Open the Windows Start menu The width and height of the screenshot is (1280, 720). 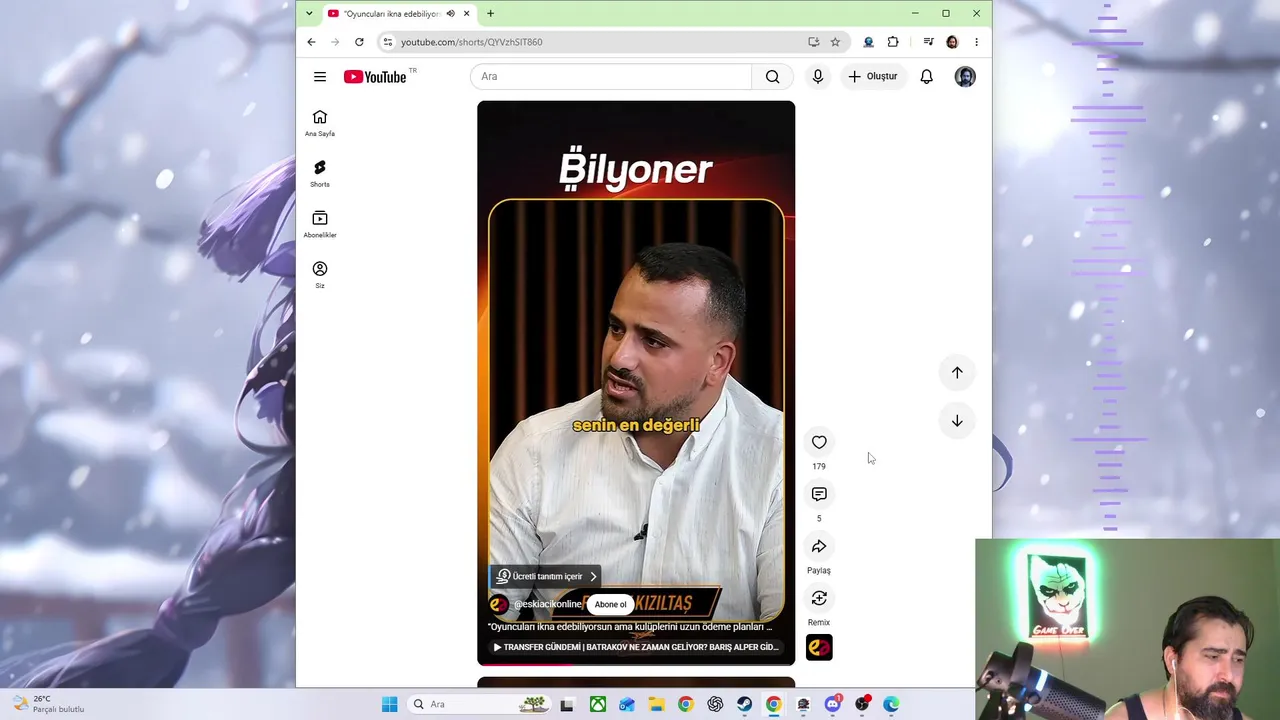click(389, 704)
